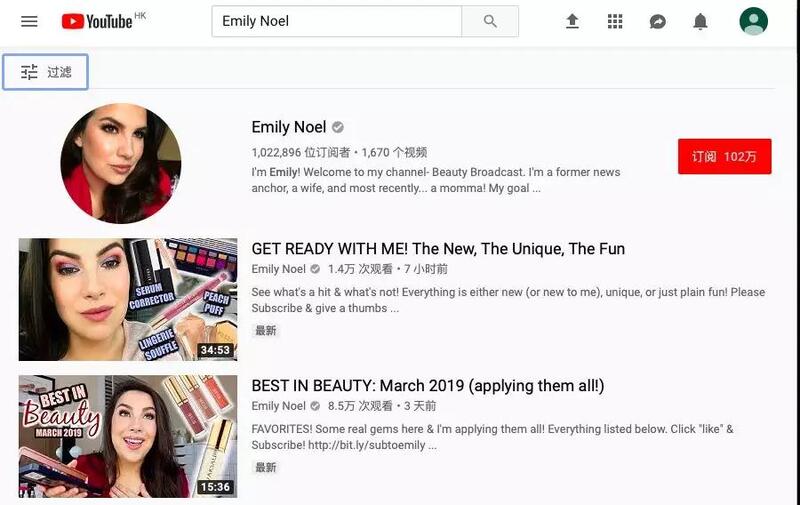
Task: Open Emily Noel channel profile picture
Action: pyautogui.click(x=121, y=163)
